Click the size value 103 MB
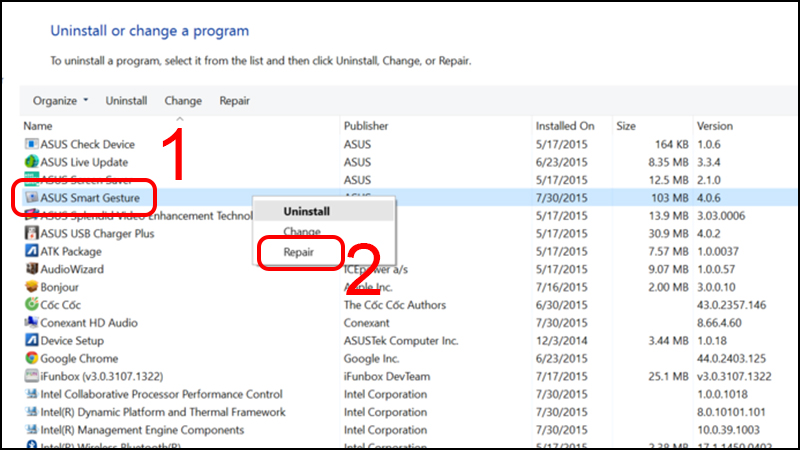The width and height of the screenshot is (800, 450). pos(669,198)
